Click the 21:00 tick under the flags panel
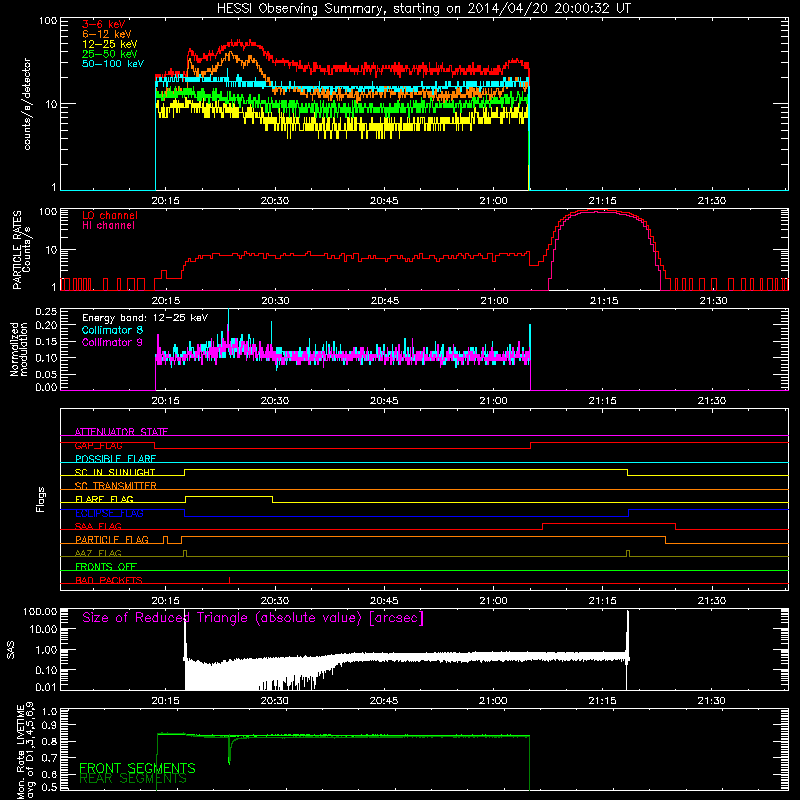 pyautogui.click(x=493, y=601)
